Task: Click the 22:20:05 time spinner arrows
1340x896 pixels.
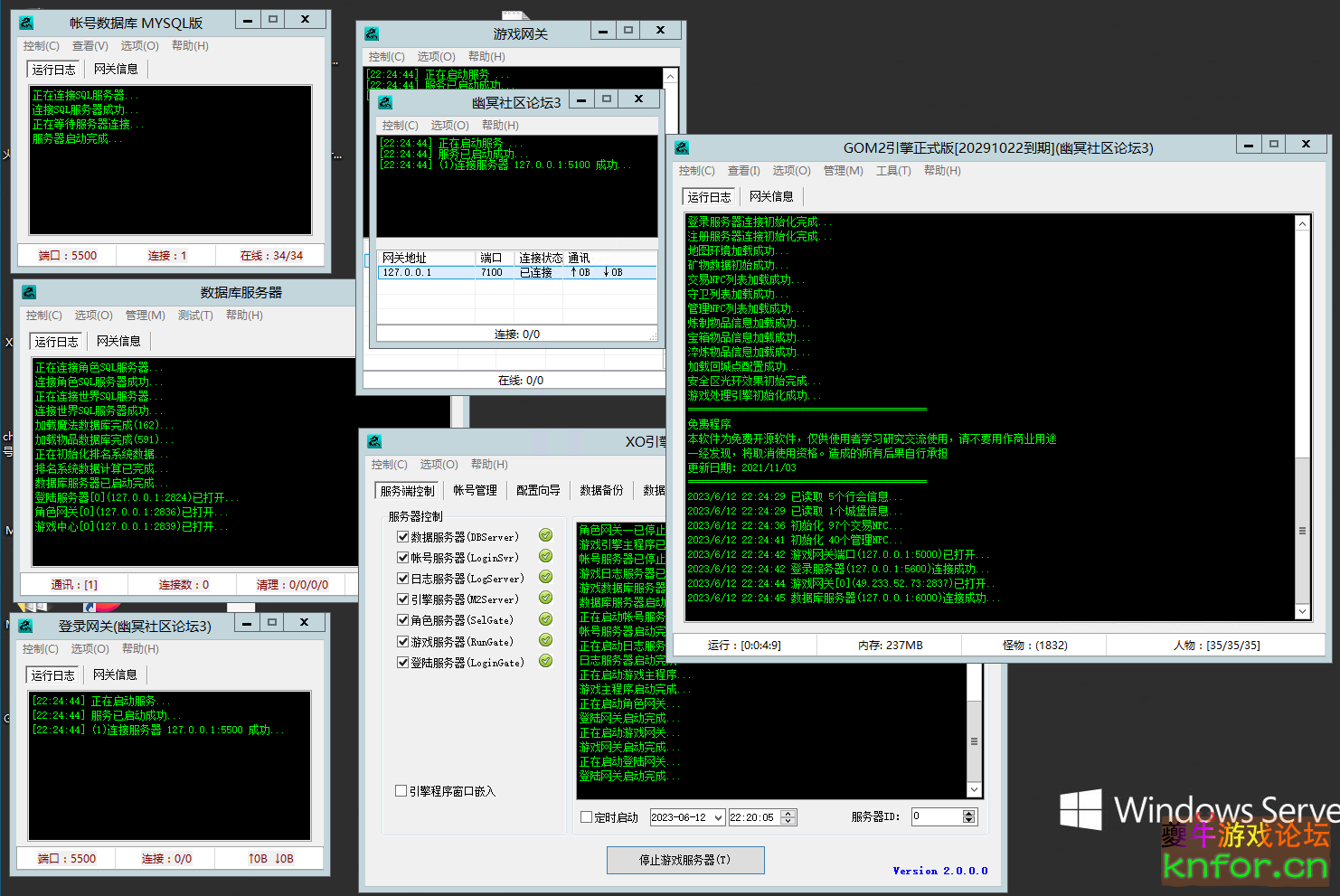Action: tap(788, 817)
